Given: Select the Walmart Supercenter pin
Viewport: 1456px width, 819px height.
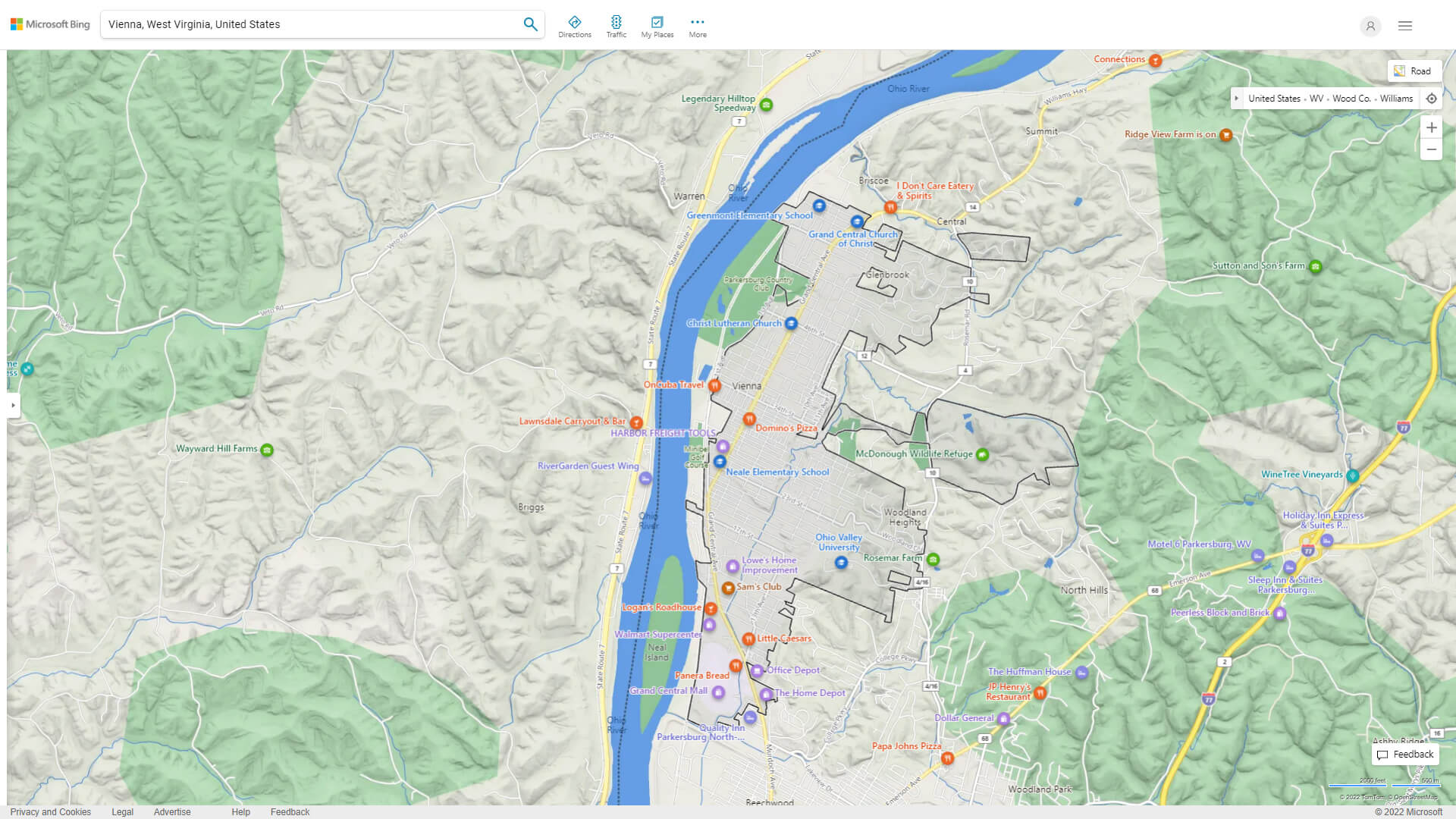Looking at the screenshot, I should (x=710, y=626).
